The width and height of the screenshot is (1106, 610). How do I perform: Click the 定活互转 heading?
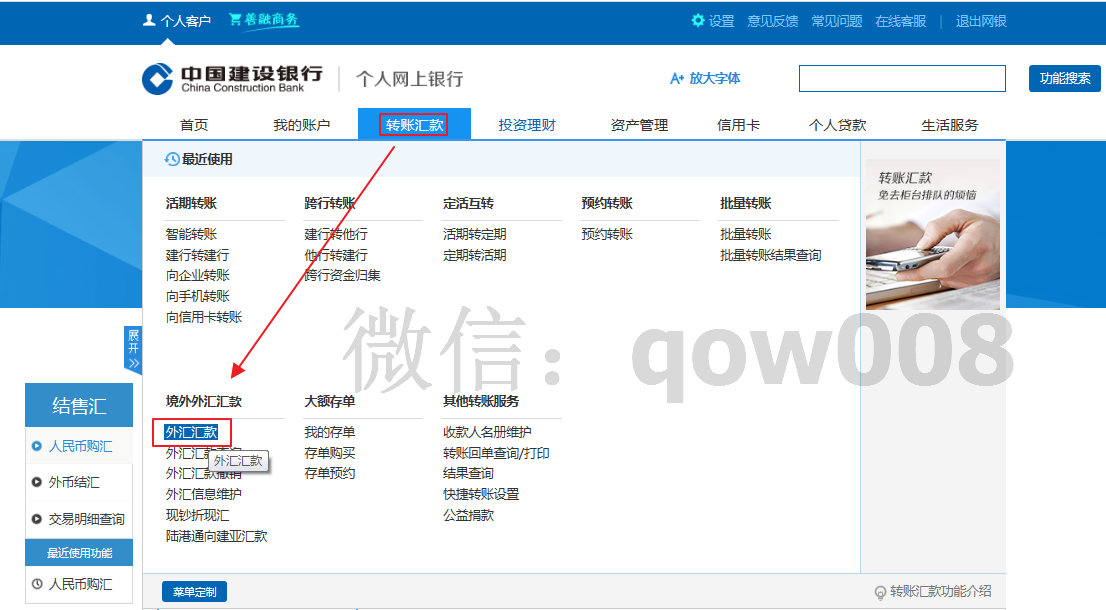click(x=468, y=203)
